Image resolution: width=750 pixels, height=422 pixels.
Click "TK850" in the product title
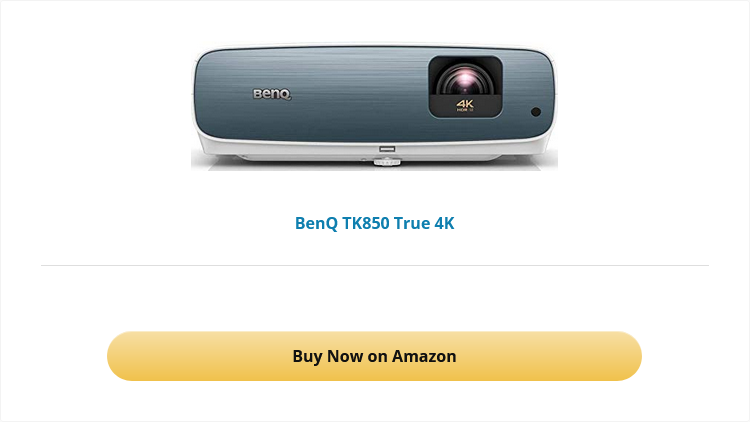tap(365, 223)
